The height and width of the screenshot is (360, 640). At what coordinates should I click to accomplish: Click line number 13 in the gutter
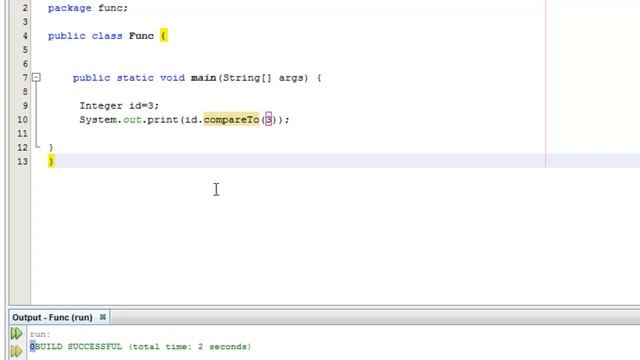22,161
